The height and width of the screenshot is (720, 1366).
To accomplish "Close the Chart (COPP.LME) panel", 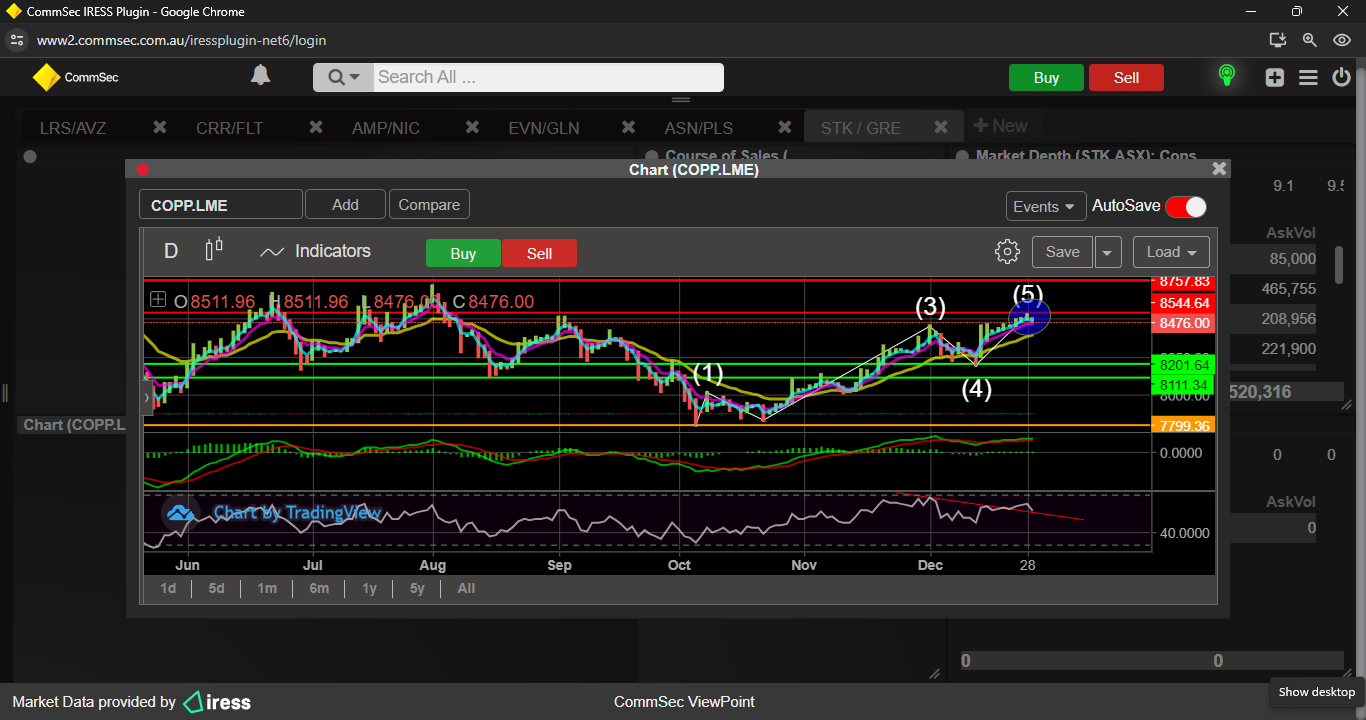I will pos(1218,169).
